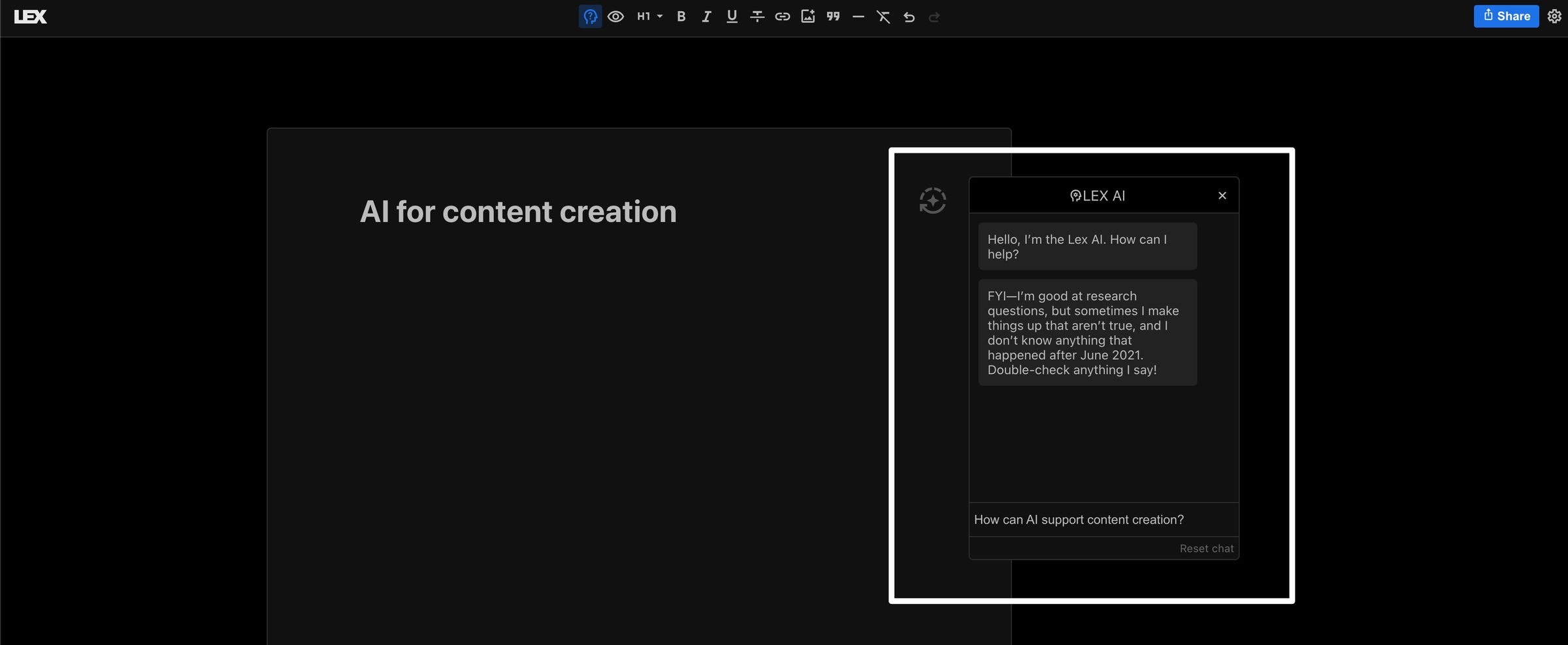Go home via the LEX logo
The height and width of the screenshot is (645, 1568).
tap(30, 16)
